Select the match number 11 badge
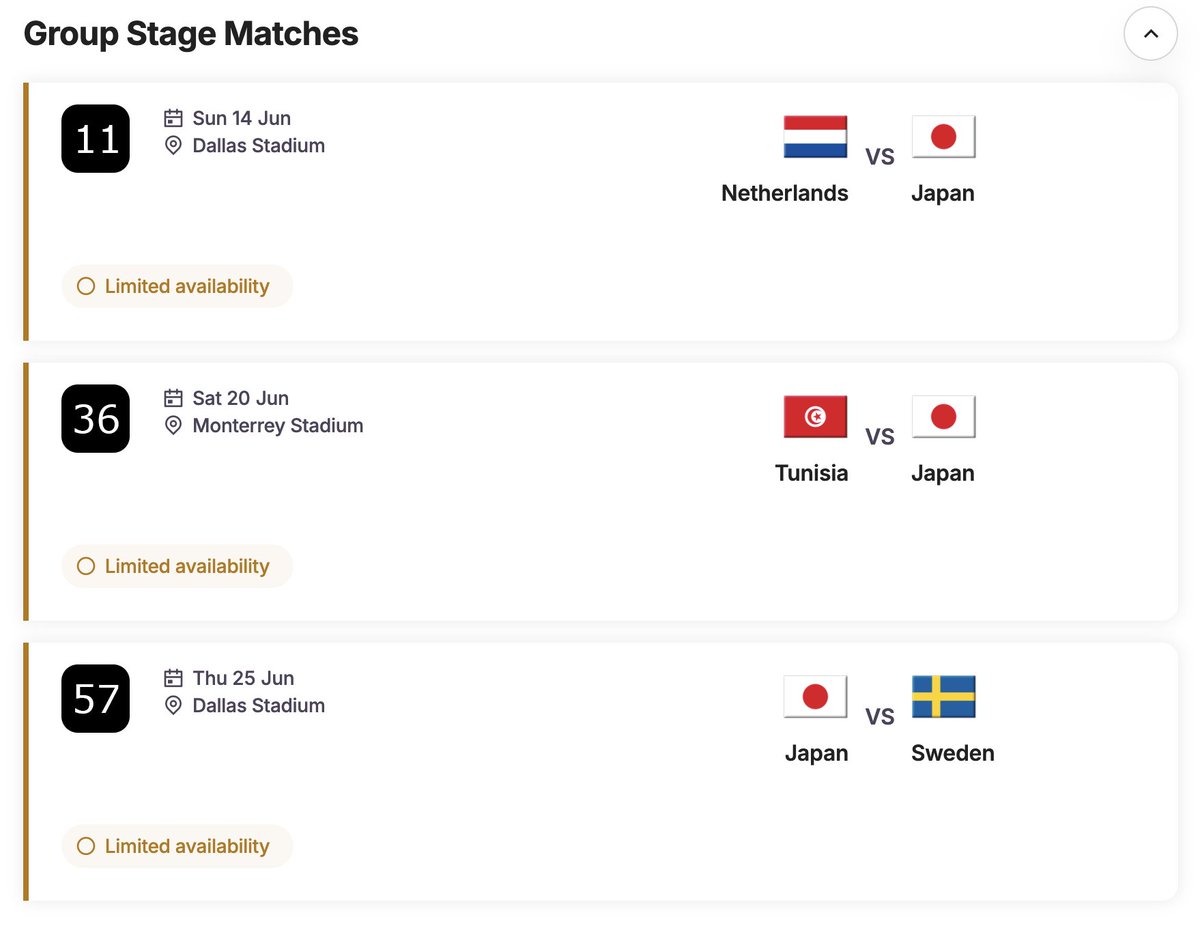1200x926 pixels. click(96, 139)
